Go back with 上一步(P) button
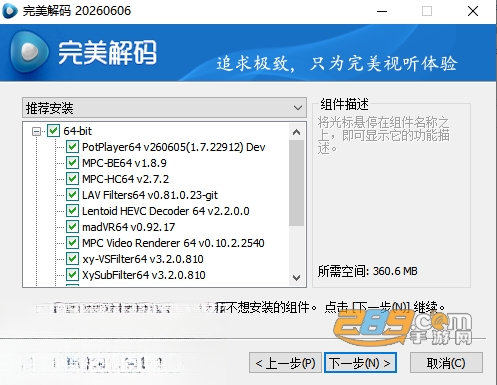497x385 pixels. [x=285, y=363]
